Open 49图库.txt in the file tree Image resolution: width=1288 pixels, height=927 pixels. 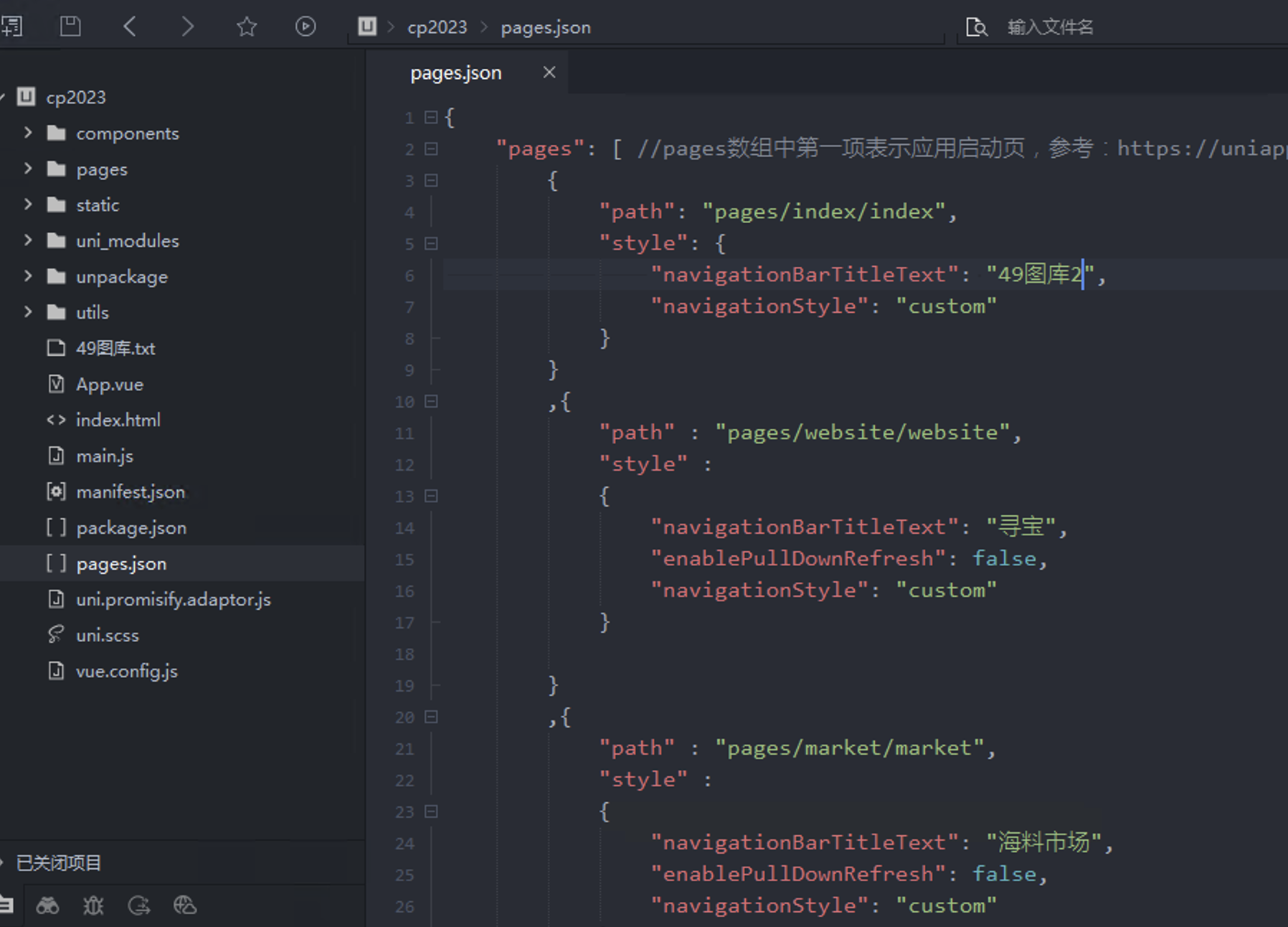(115, 348)
